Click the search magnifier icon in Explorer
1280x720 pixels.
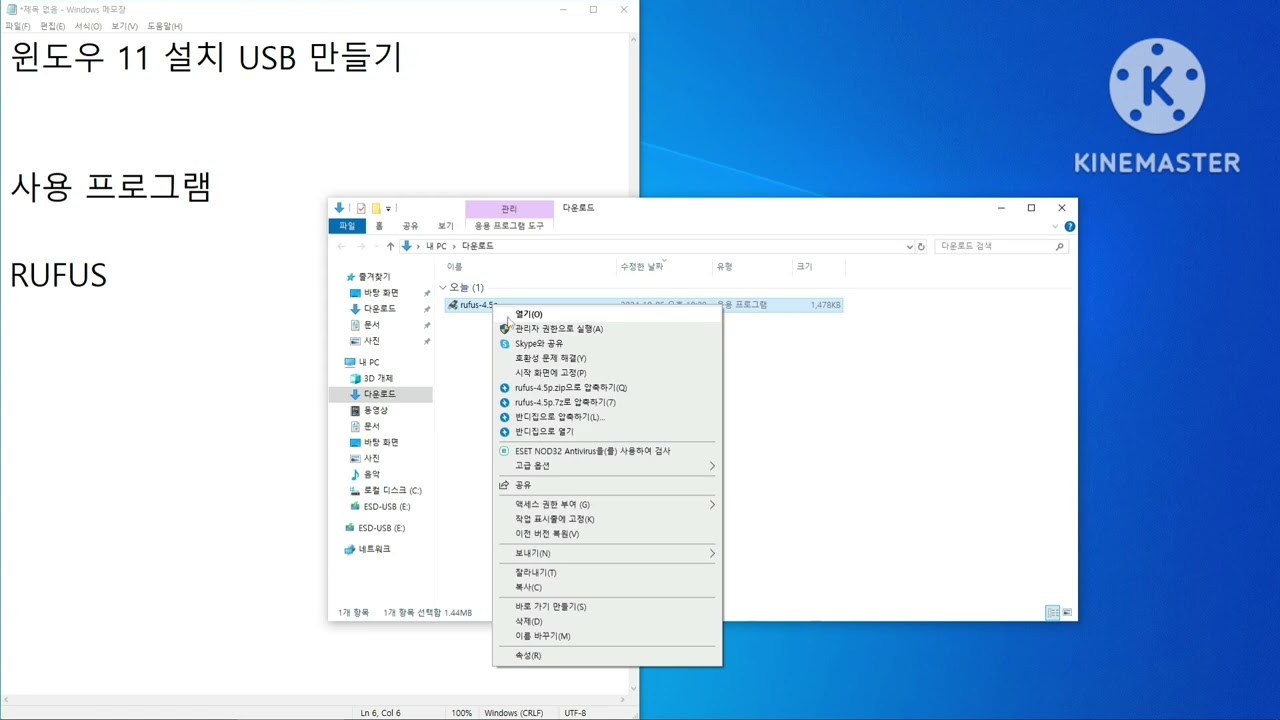click(1059, 246)
